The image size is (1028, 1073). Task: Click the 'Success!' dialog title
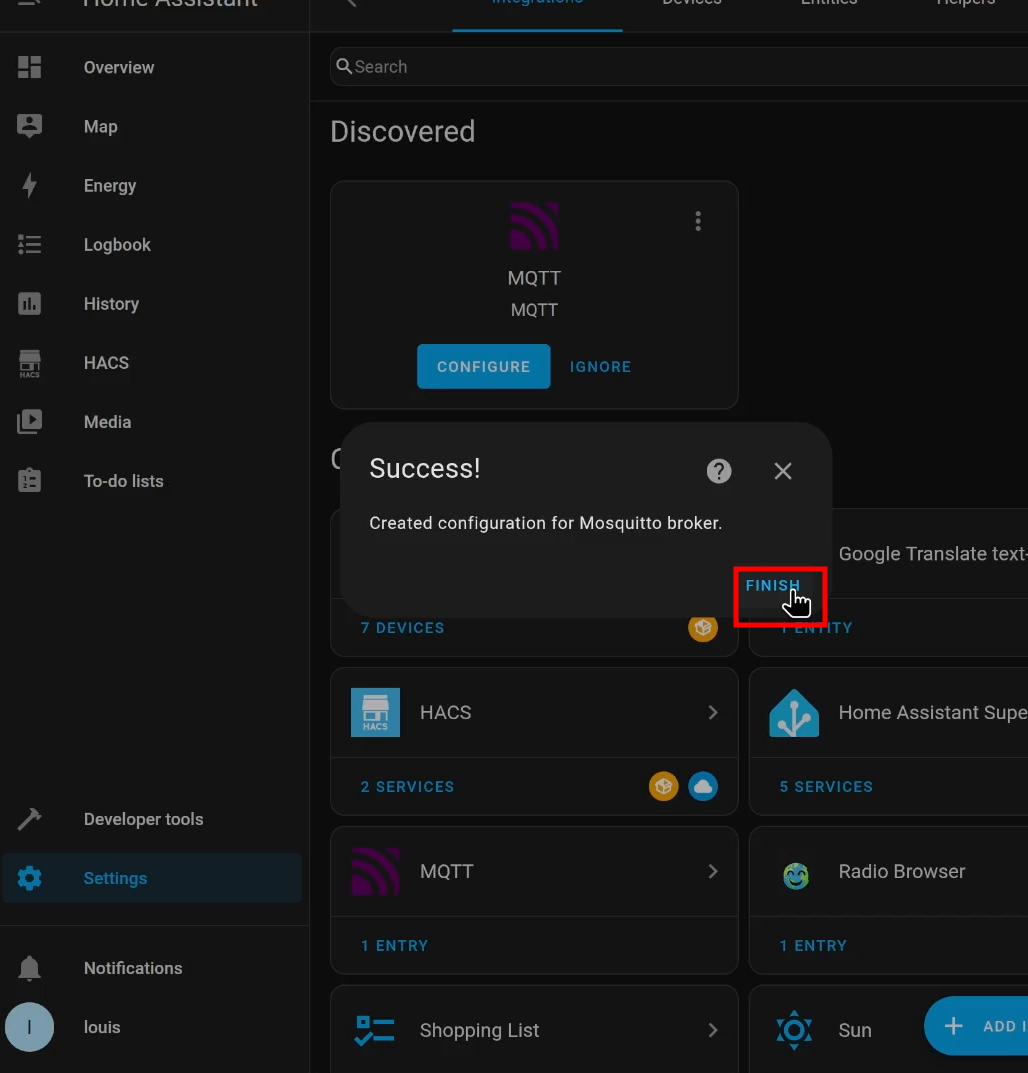click(425, 469)
